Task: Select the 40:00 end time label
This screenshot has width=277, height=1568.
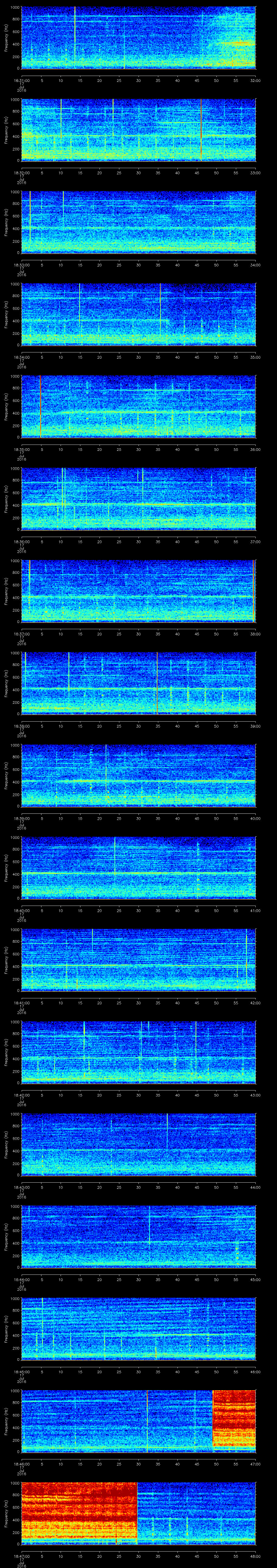Action: click(x=255, y=818)
